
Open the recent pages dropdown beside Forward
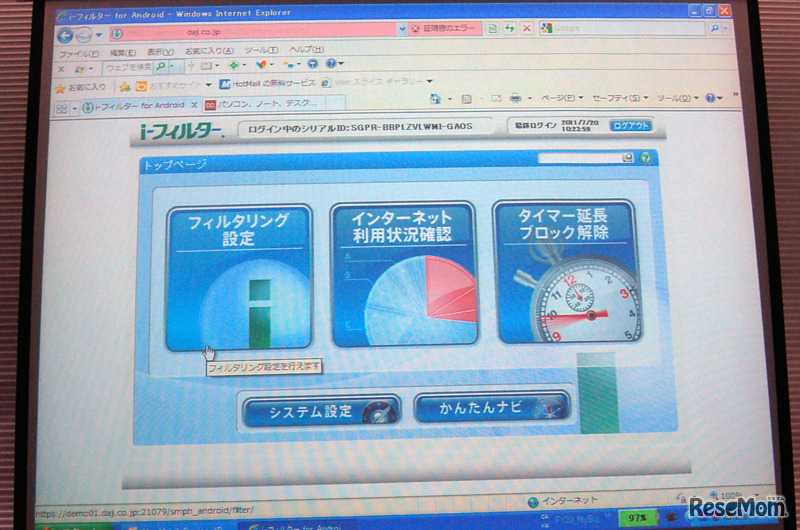99,35
